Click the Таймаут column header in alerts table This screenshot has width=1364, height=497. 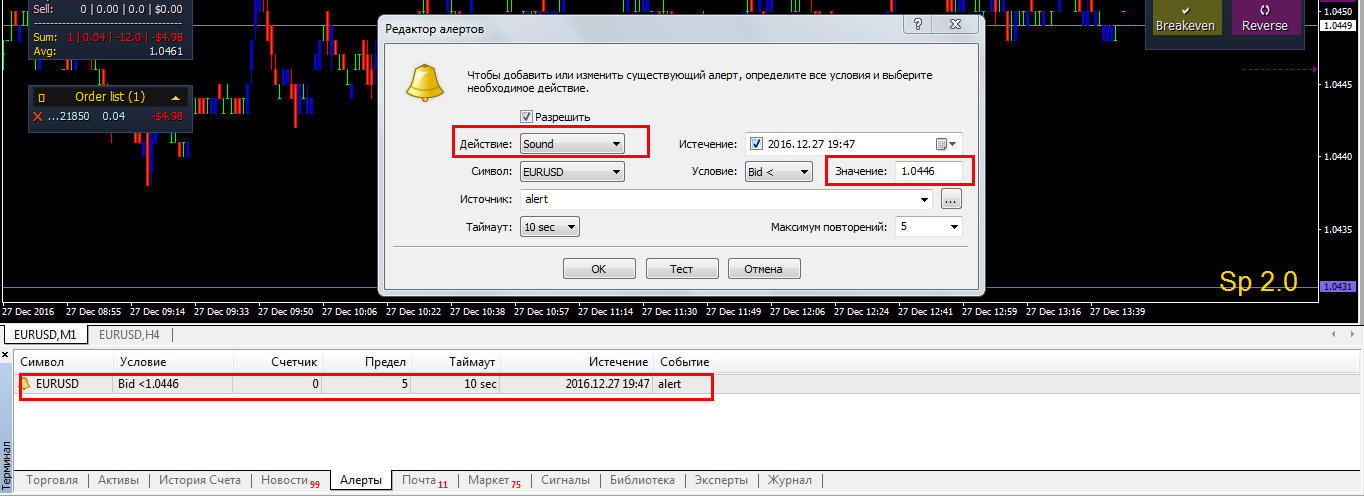455,361
